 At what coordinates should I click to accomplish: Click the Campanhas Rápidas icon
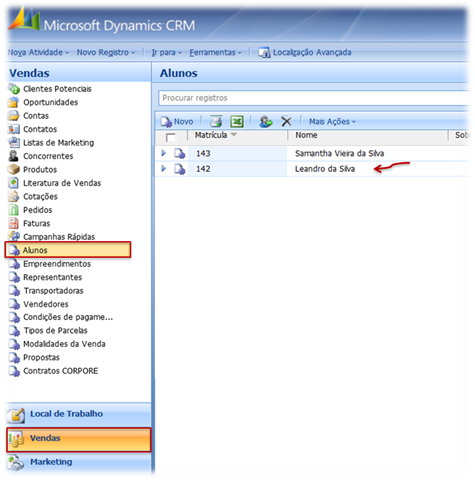pos(14,236)
